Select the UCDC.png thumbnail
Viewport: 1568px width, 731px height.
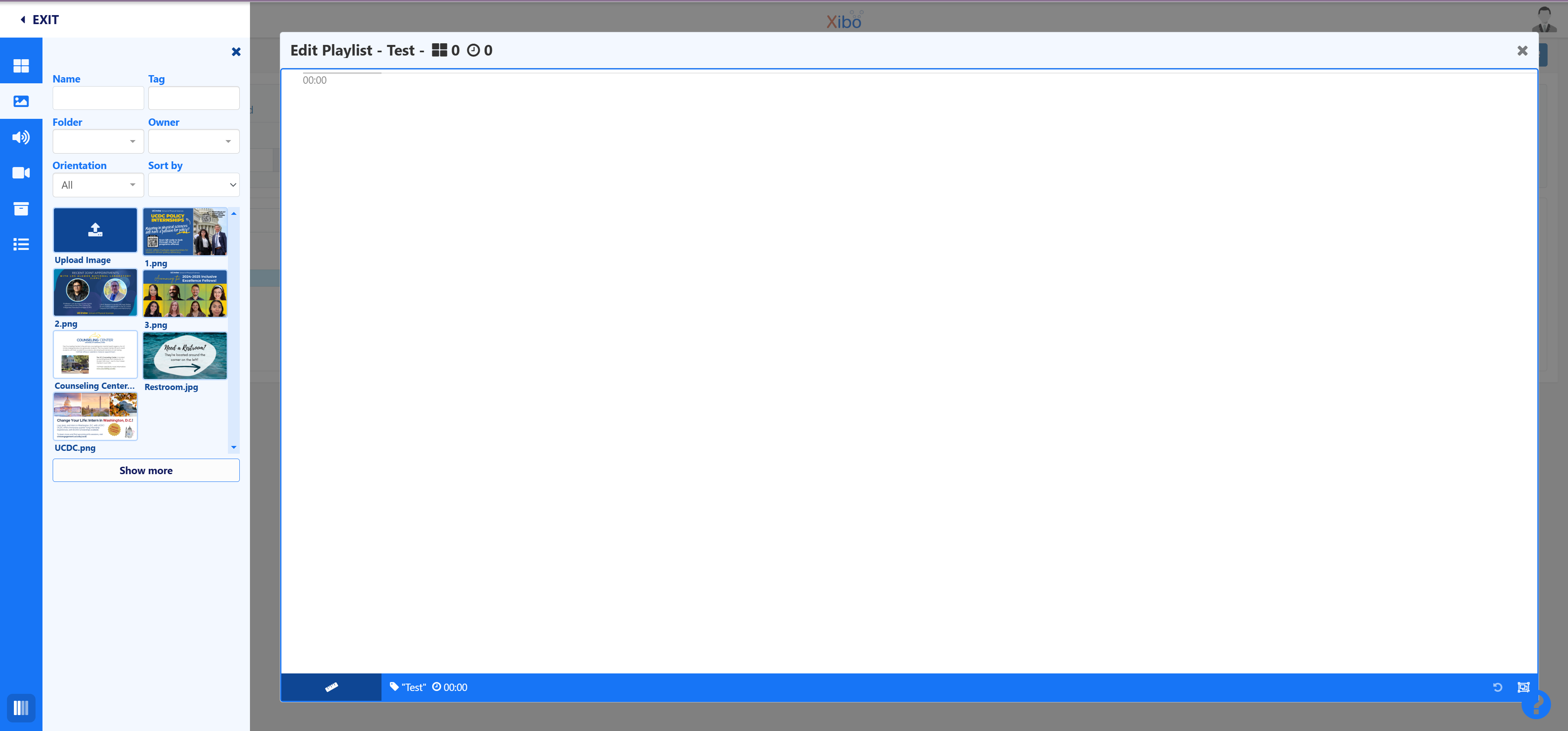tap(95, 416)
